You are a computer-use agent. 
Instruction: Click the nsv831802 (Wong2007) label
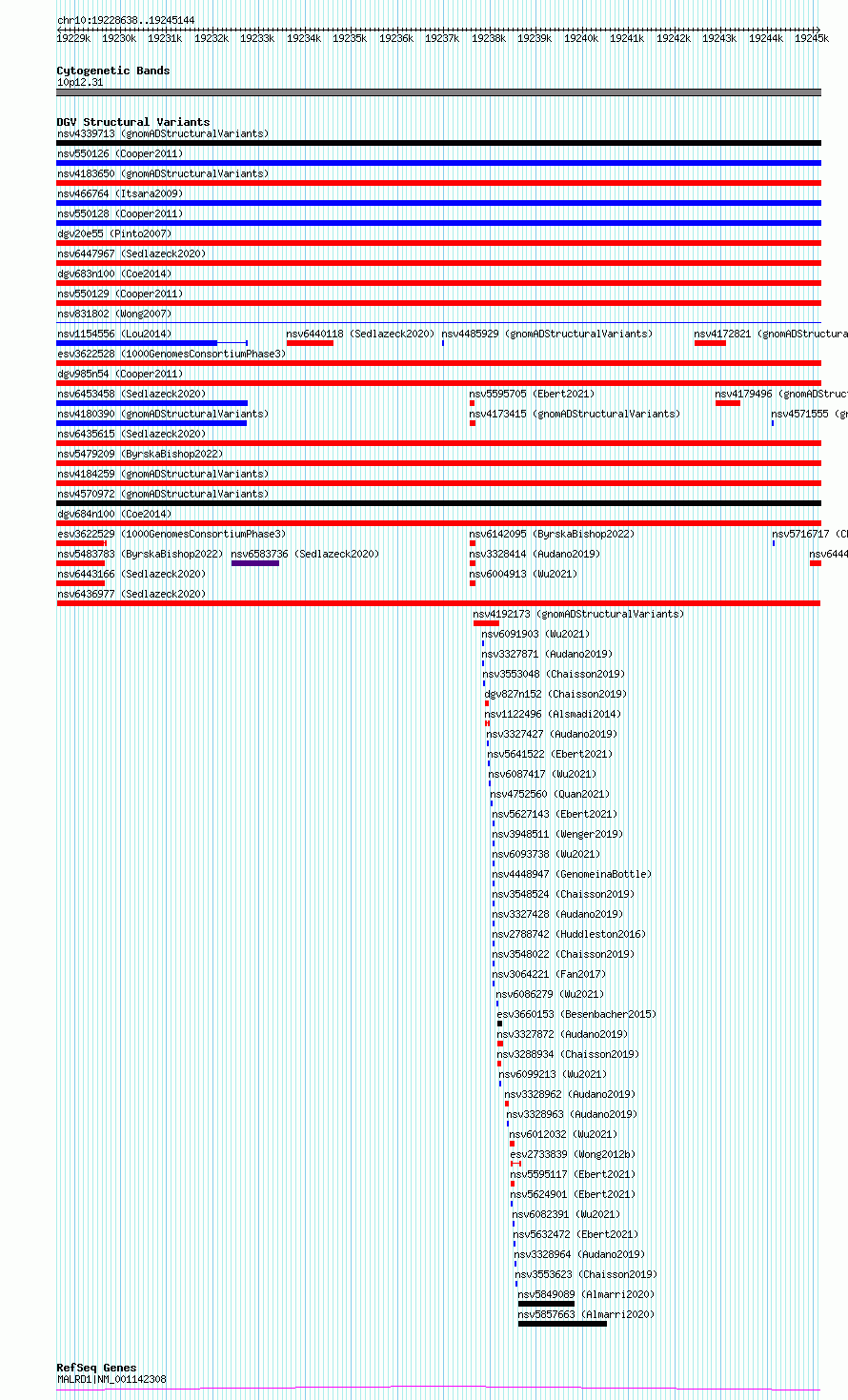coord(114,314)
